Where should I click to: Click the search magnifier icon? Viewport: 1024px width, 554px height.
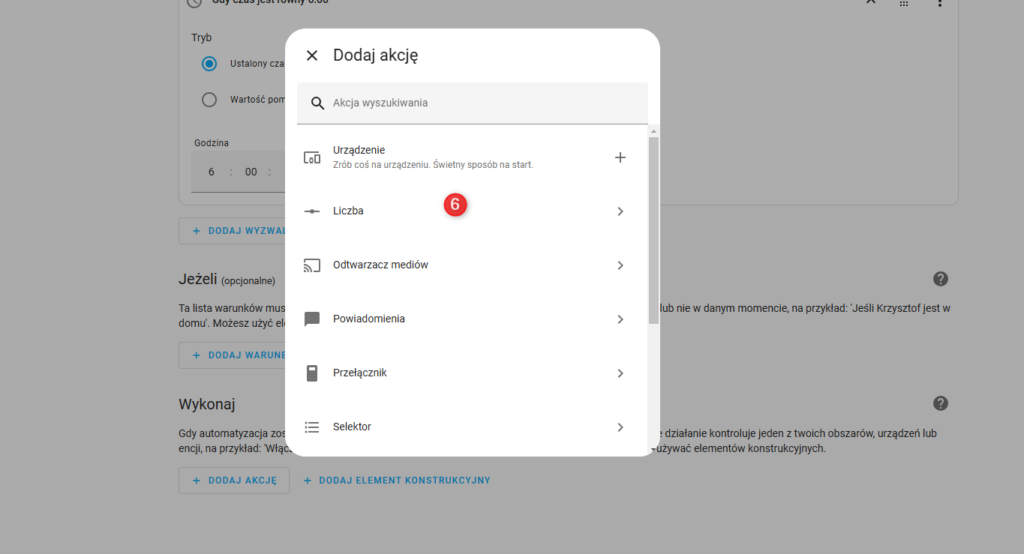pyautogui.click(x=318, y=103)
